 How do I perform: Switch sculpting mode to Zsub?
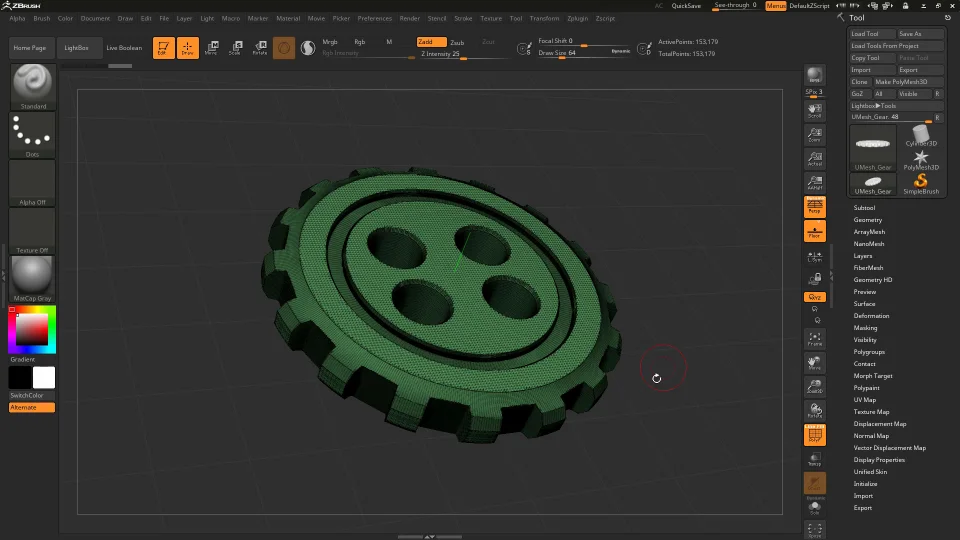457,42
